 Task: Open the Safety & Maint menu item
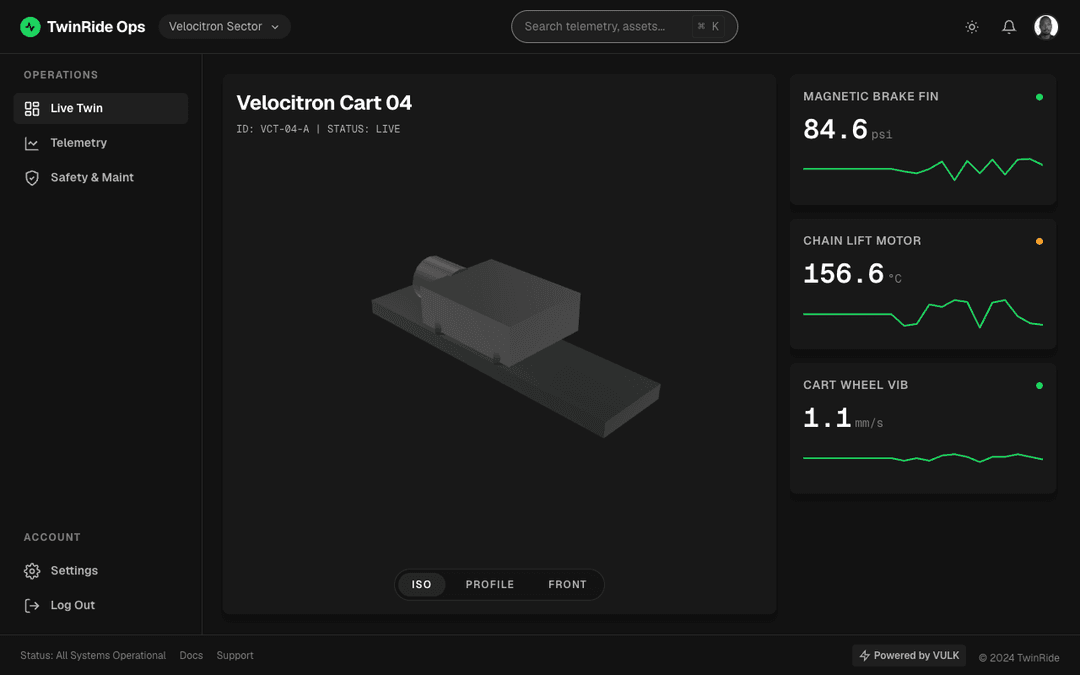[x=101, y=178]
